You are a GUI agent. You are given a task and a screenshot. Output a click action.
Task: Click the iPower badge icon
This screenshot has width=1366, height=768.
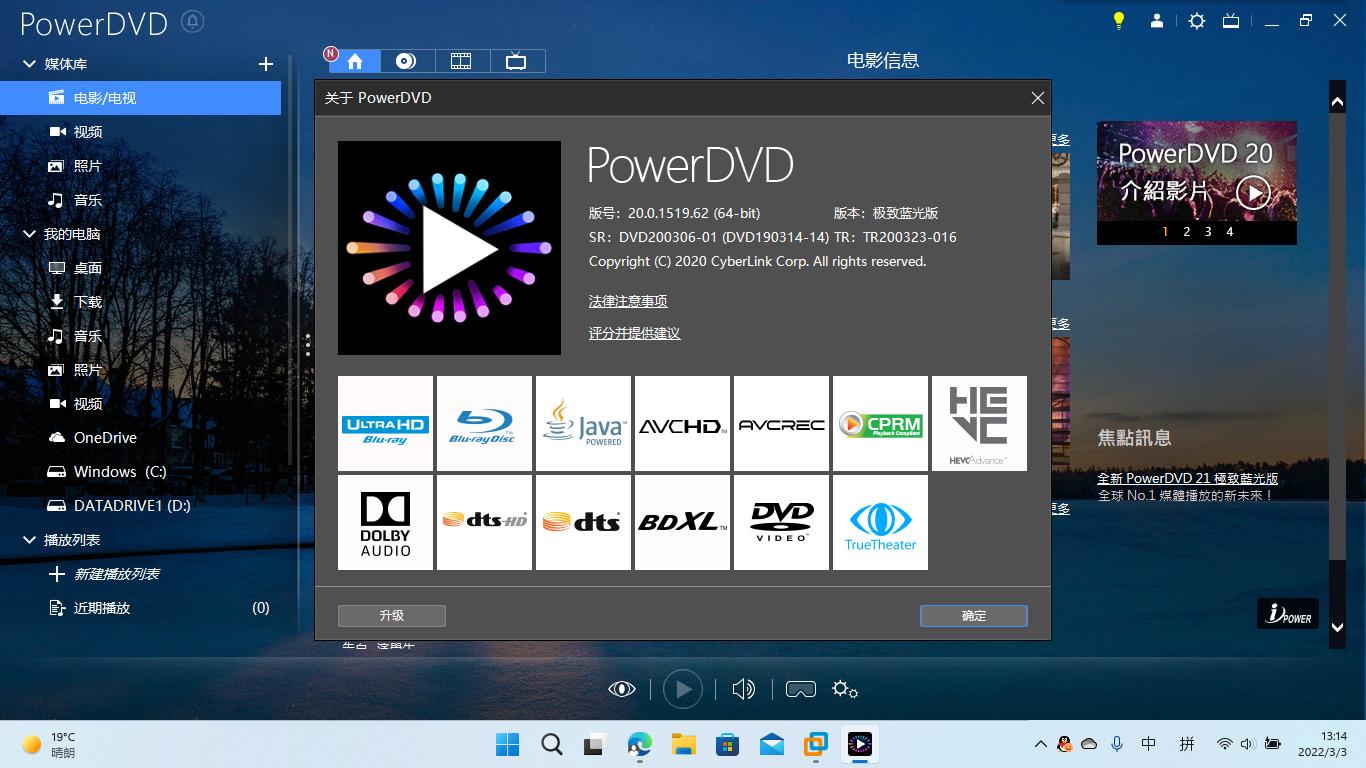(x=1288, y=614)
